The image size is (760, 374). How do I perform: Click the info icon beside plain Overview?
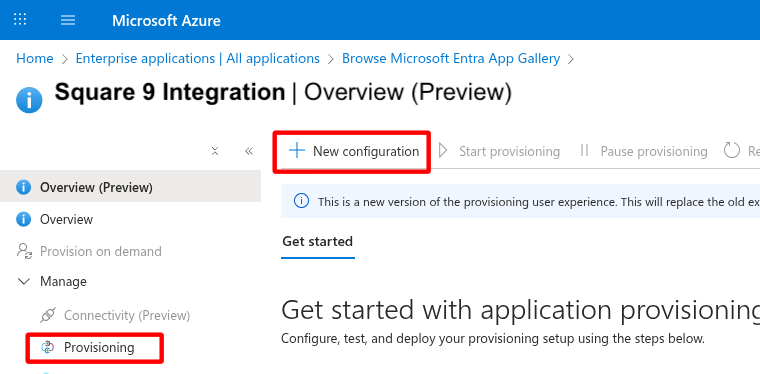pos(23,219)
